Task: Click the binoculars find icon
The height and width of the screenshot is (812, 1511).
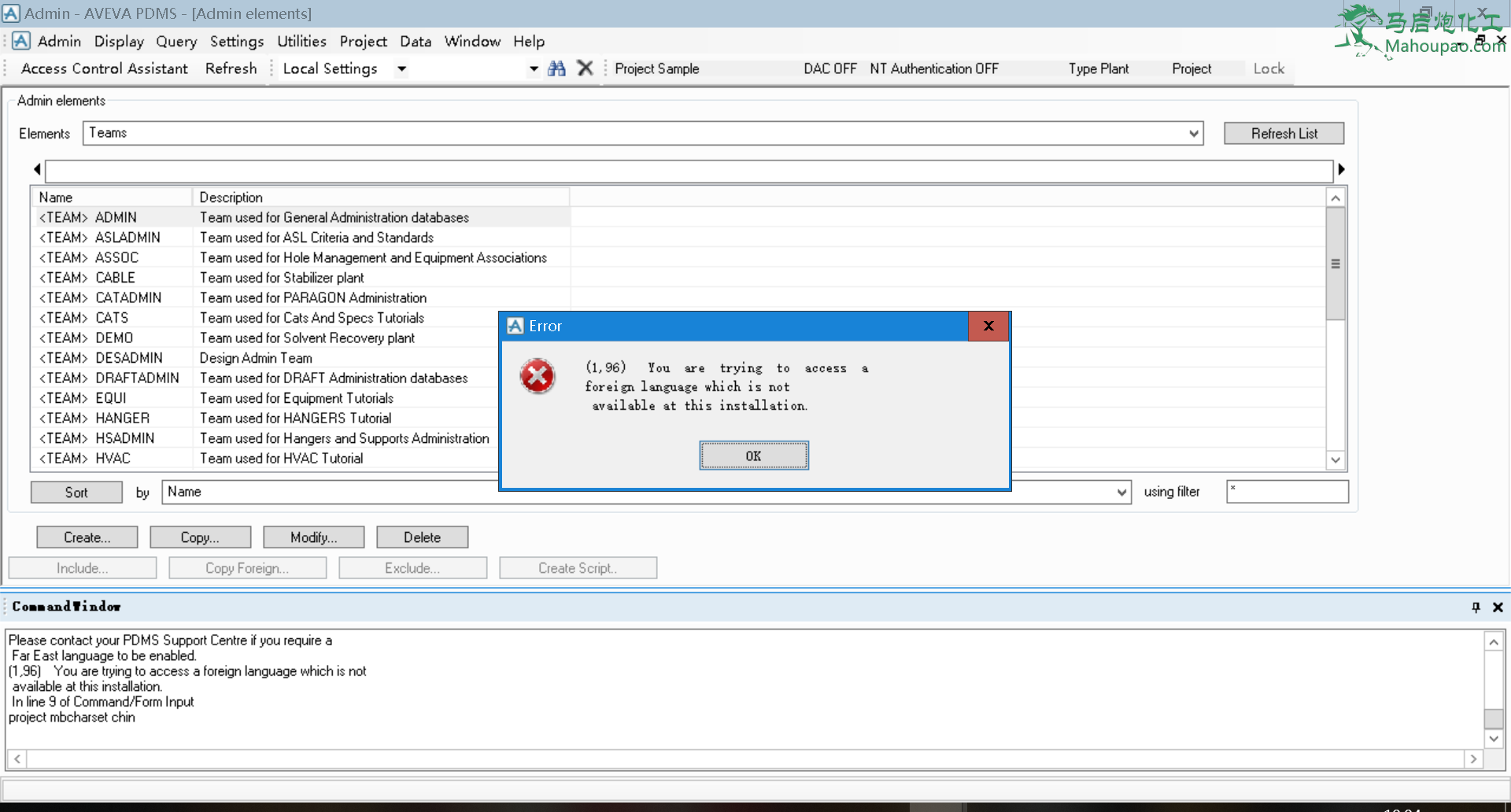Action: (556, 68)
